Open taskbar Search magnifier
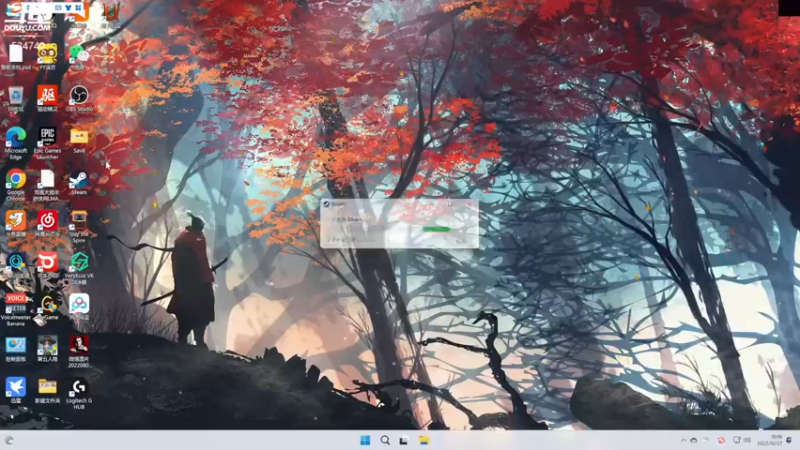800x450 pixels. (x=385, y=440)
